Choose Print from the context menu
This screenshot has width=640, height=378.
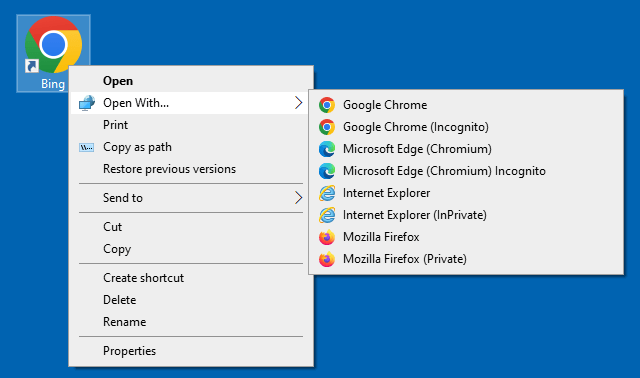[116, 125]
